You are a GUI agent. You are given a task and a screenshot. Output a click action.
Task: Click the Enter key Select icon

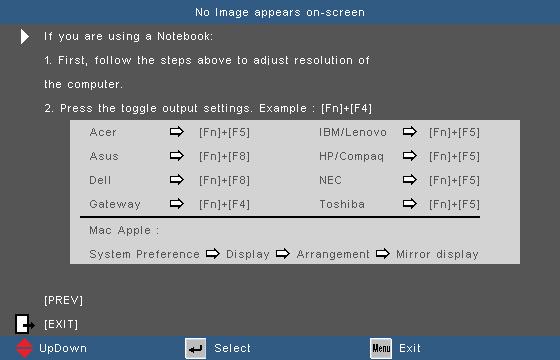195,349
